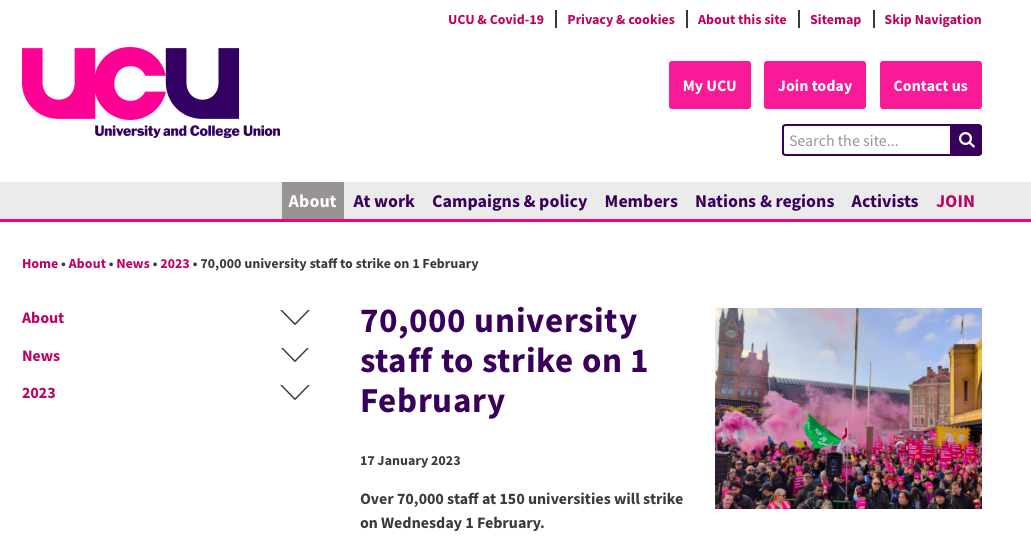
Task: Open the UCU & Covid-19 link
Action: (x=496, y=20)
